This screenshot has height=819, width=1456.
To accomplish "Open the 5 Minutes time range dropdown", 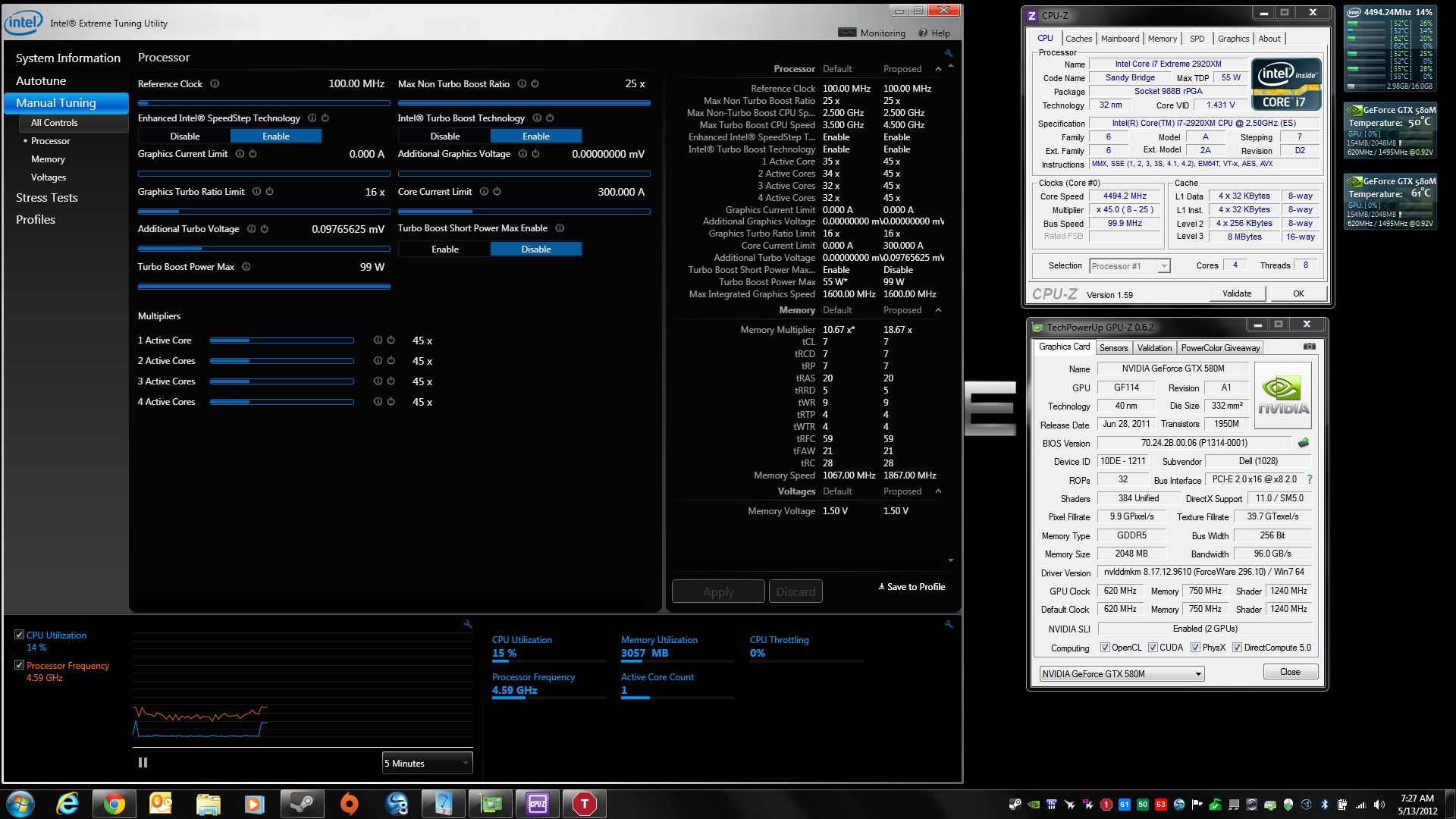I will coord(427,763).
